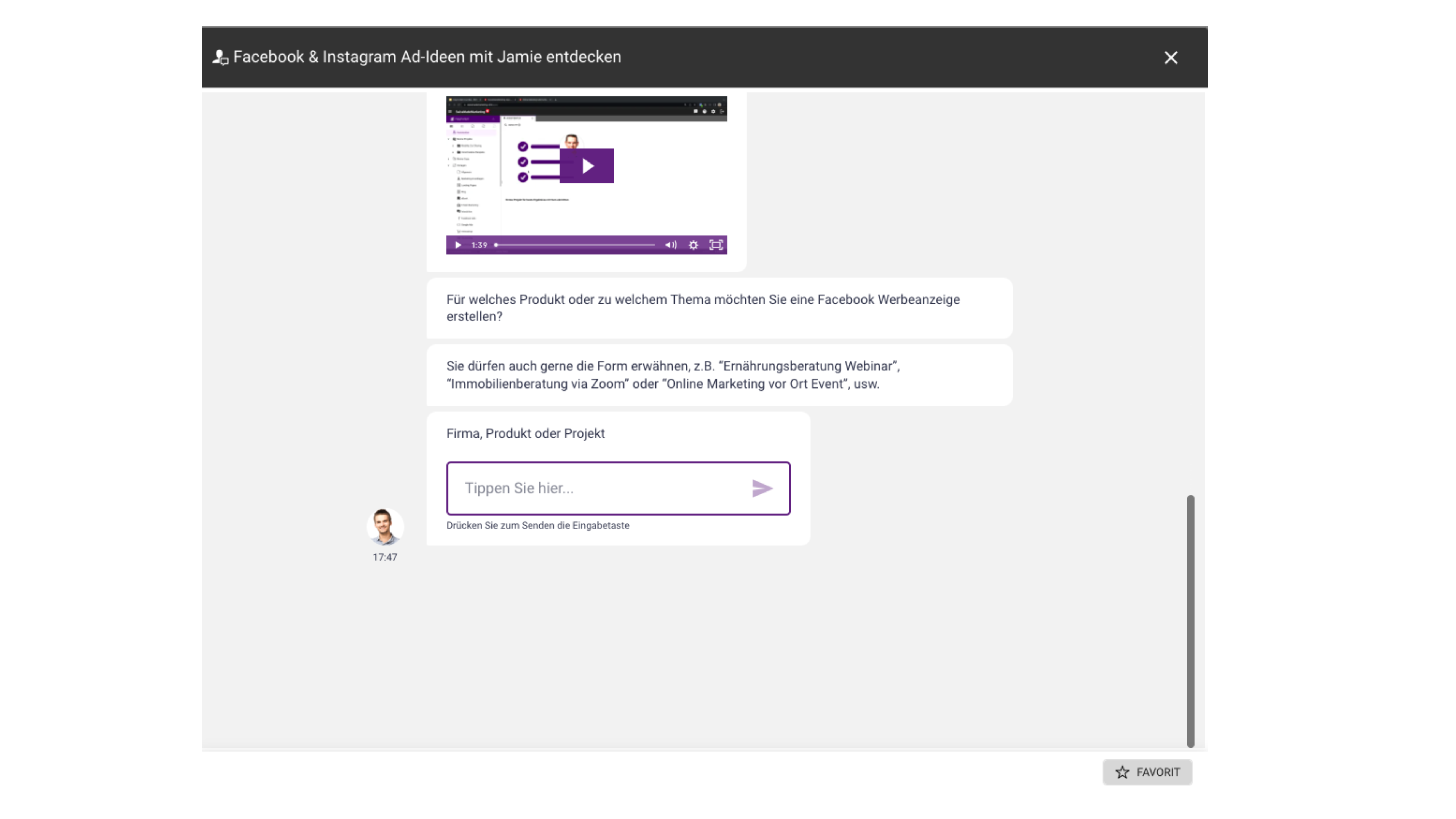Screen dimensions: 1456x819
Task: Close the Jamie ad ideas dialog
Action: point(1171,58)
